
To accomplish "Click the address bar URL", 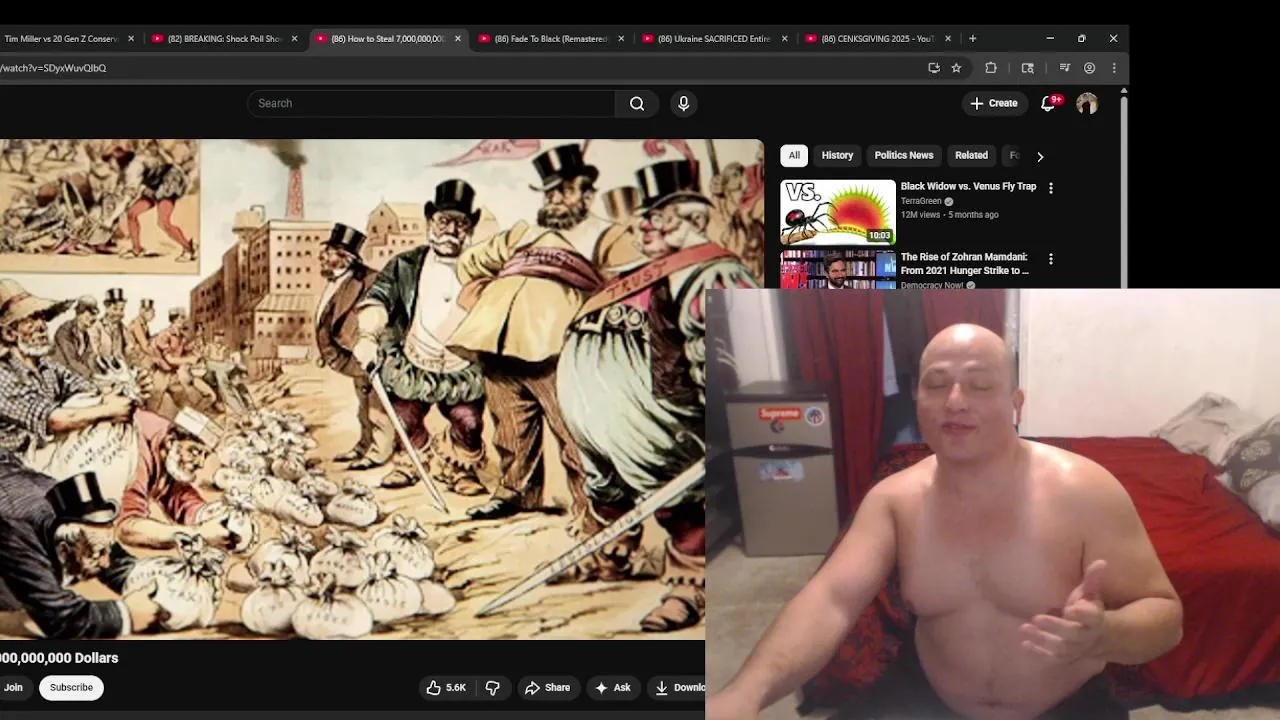I will (x=53, y=68).
